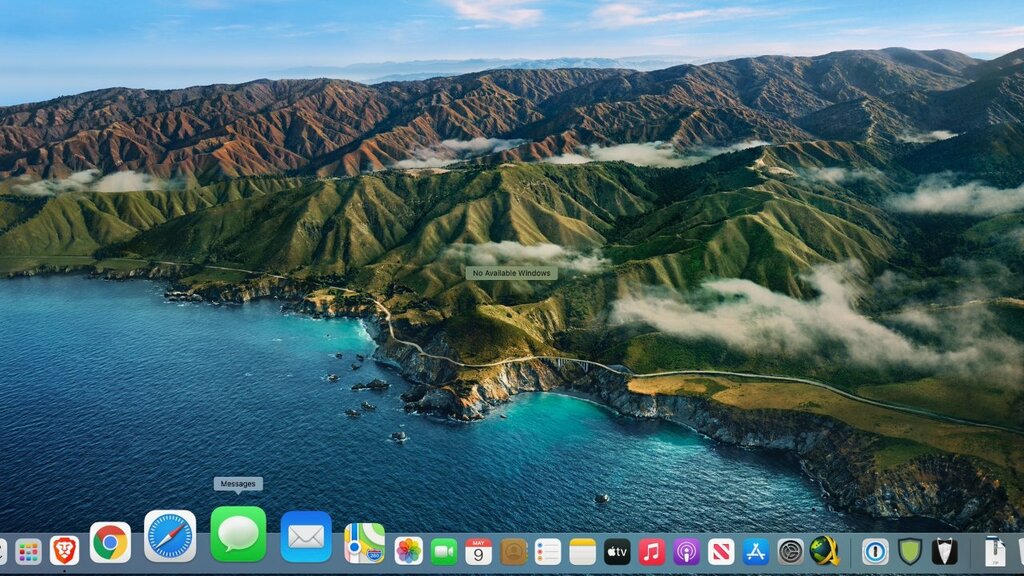Open the 1Password app icon

click(875, 551)
